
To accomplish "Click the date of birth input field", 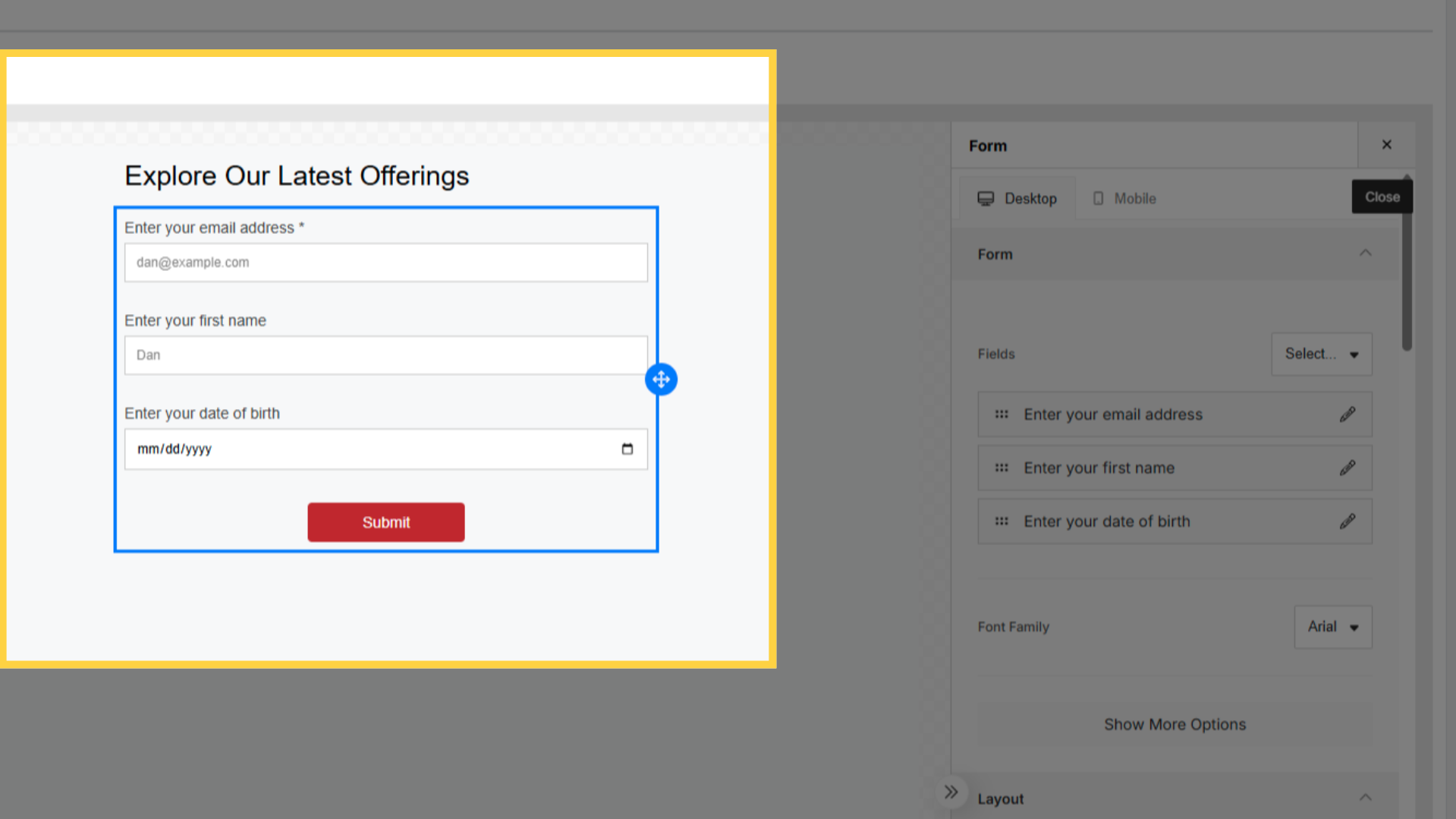I will pos(385,449).
